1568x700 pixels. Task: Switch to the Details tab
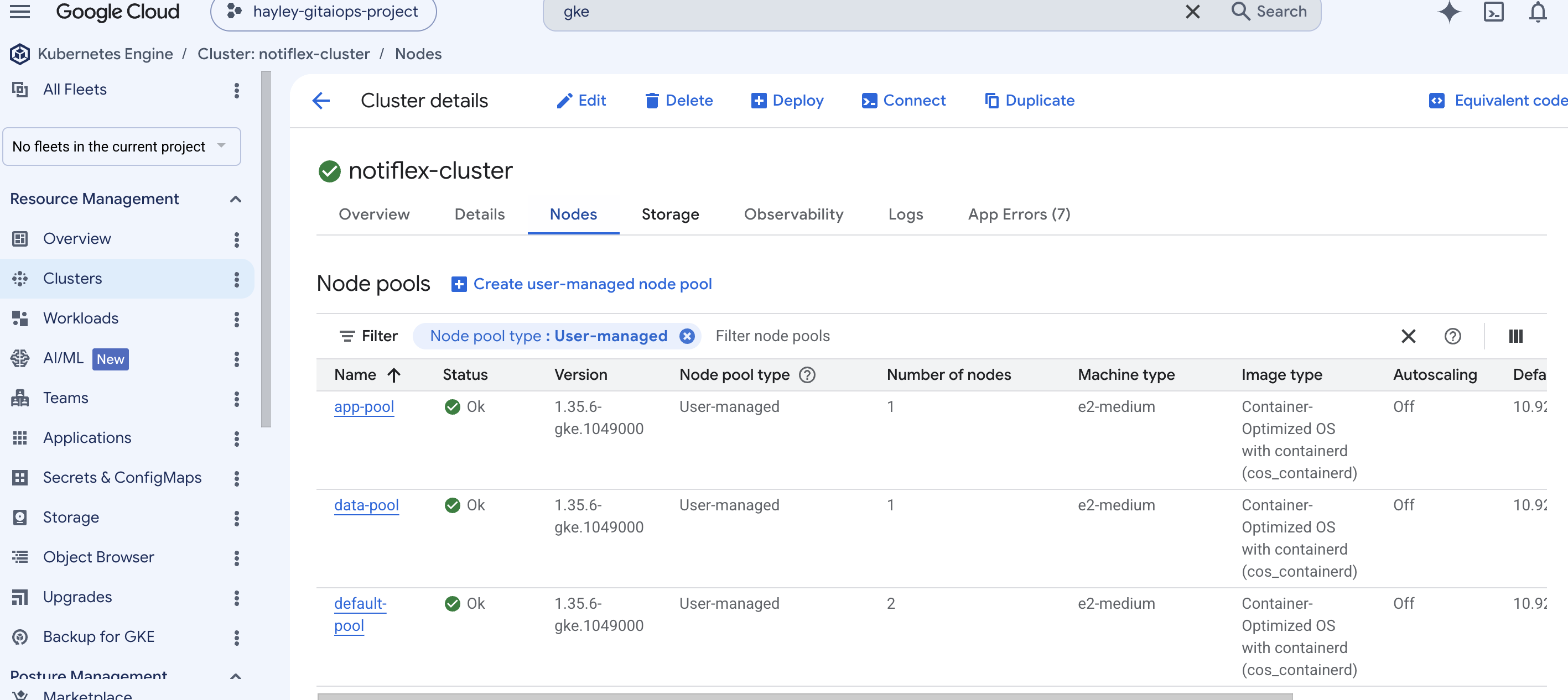(x=480, y=214)
